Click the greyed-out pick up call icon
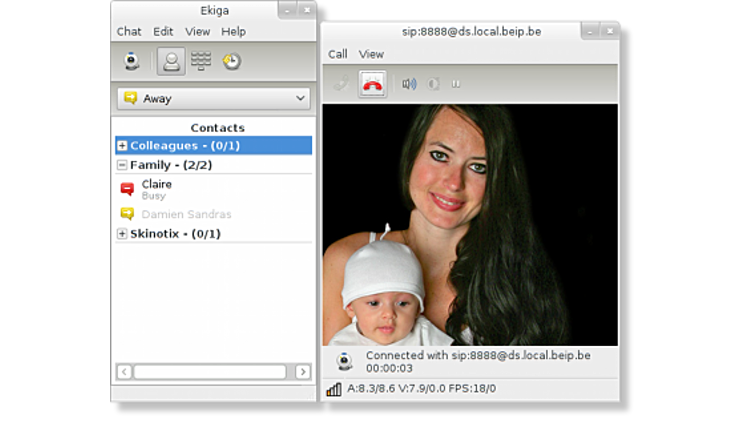Screen dimensions: 752x423 click(x=341, y=84)
